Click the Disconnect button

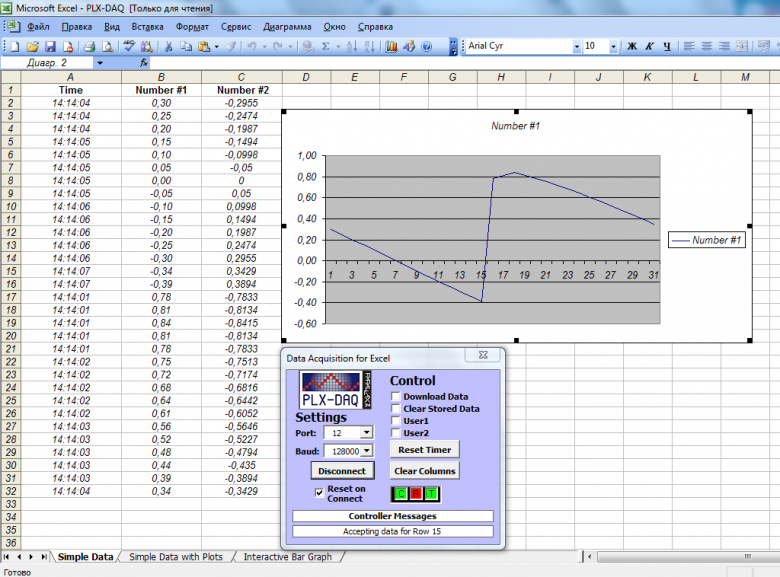click(342, 471)
